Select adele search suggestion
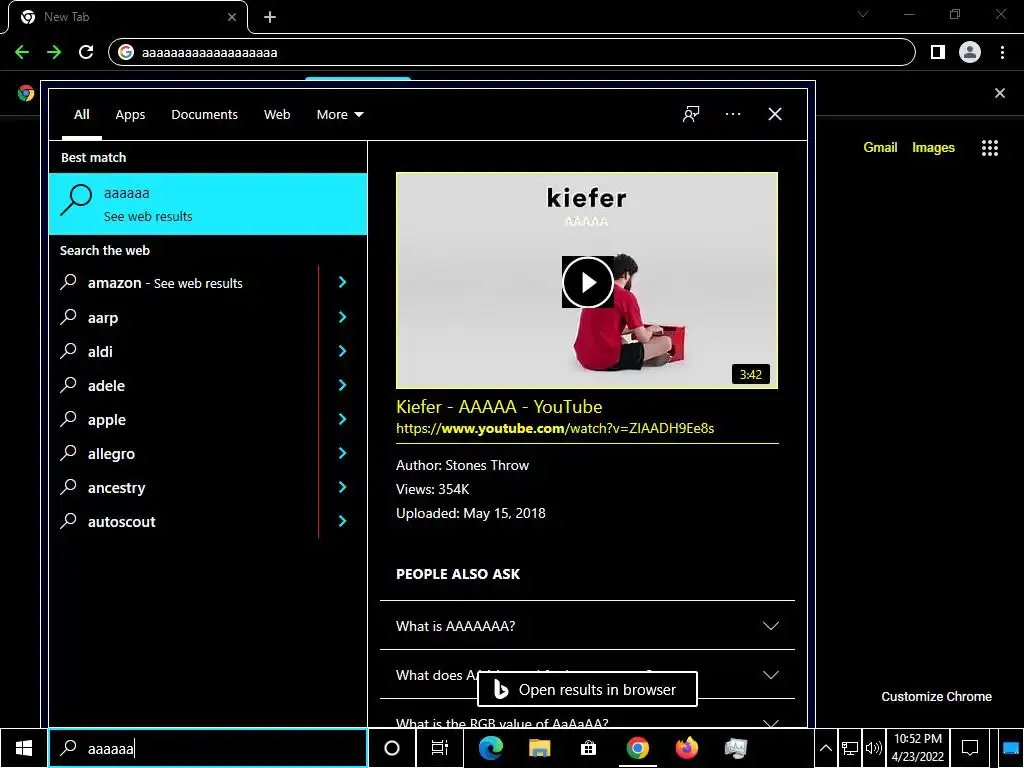The image size is (1024, 768). 184,385
